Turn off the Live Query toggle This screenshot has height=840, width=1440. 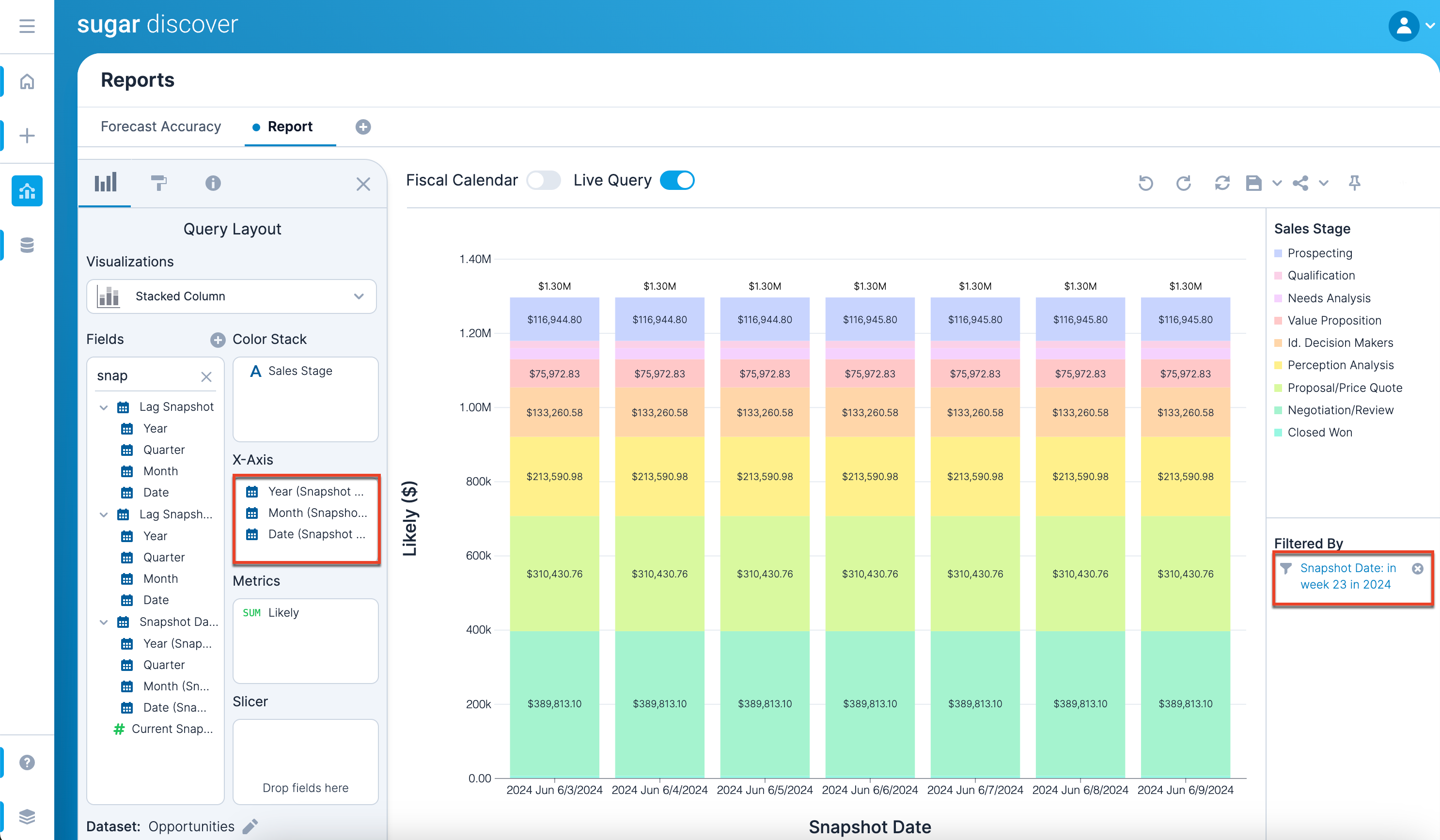[677, 181]
